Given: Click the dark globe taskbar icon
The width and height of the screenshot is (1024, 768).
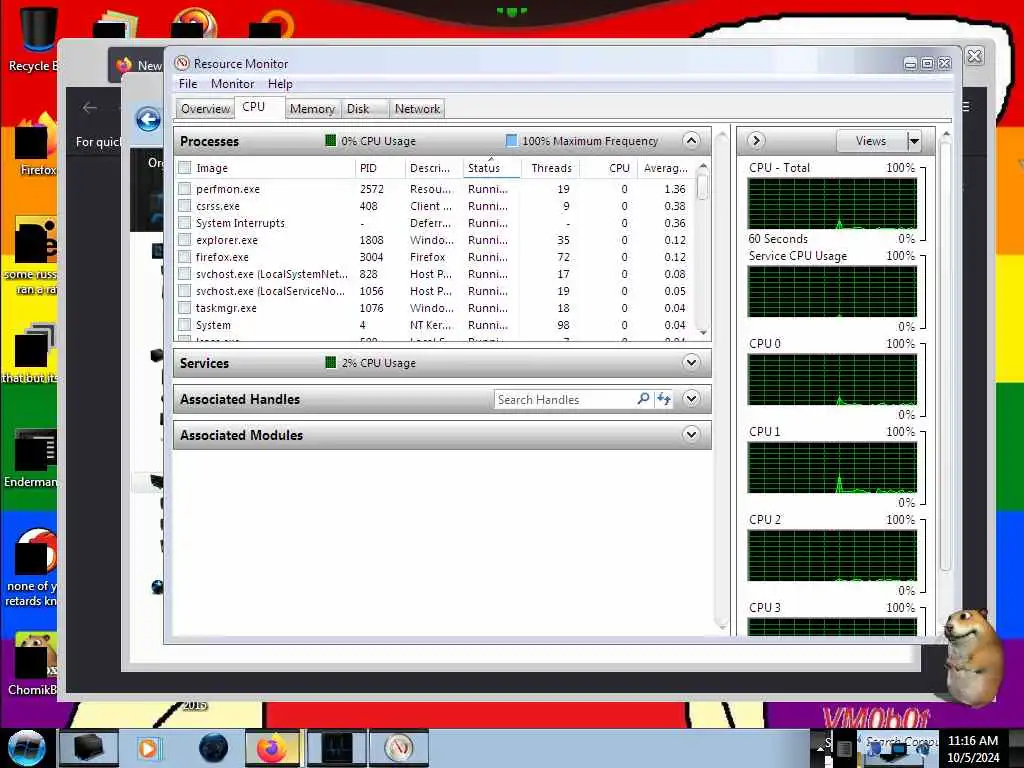Looking at the screenshot, I should tap(214, 748).
